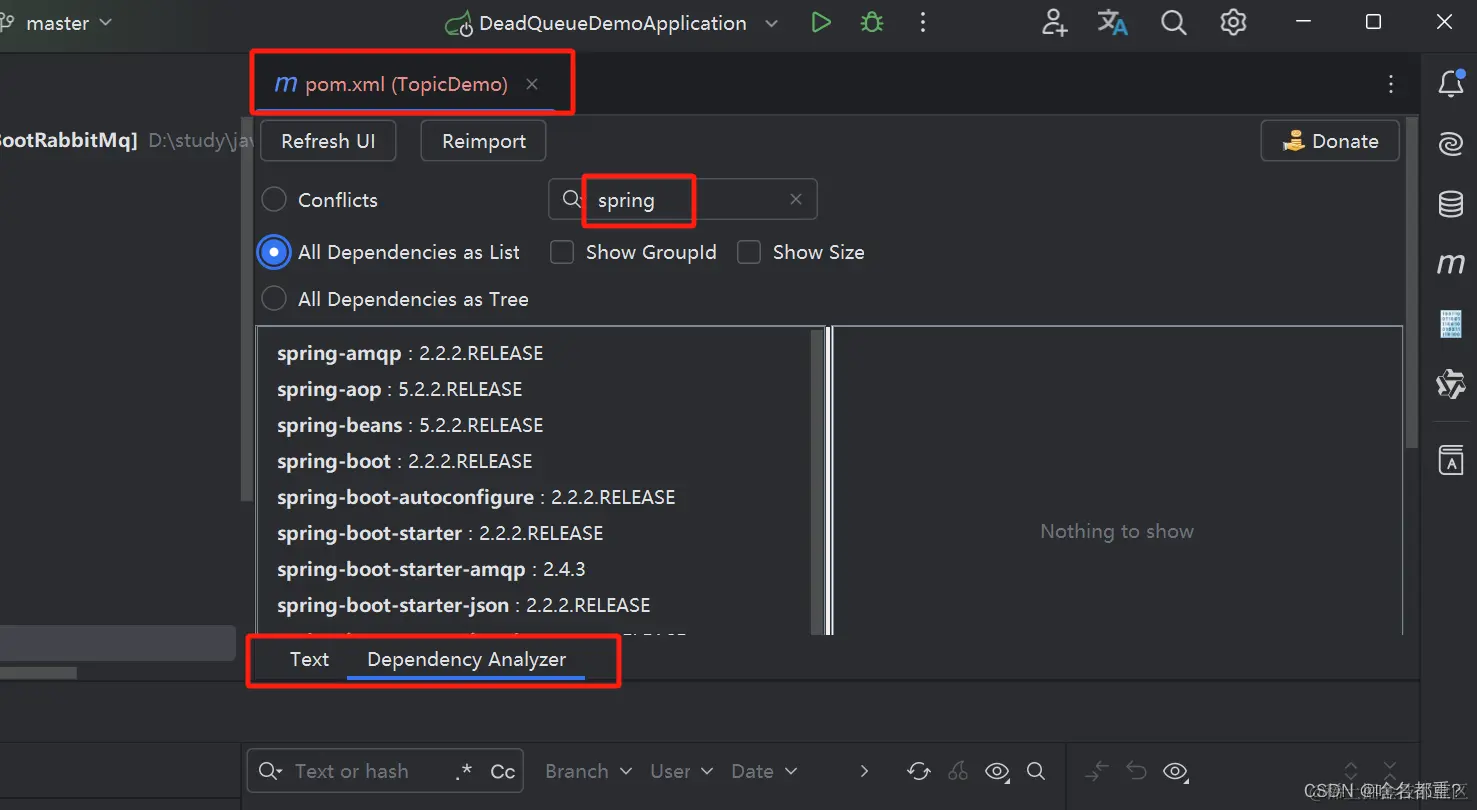Screen dimensions: 1477x810
Task: Open IDE settings via the gear icon
Action: coord(1233,23)
